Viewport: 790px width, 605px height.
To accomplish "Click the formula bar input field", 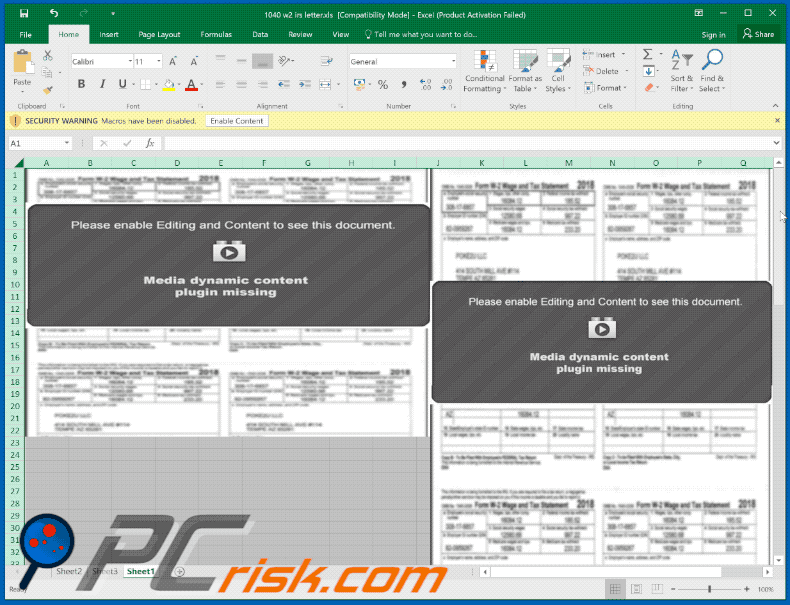I will pyautogui.click(x=468, y=143).
